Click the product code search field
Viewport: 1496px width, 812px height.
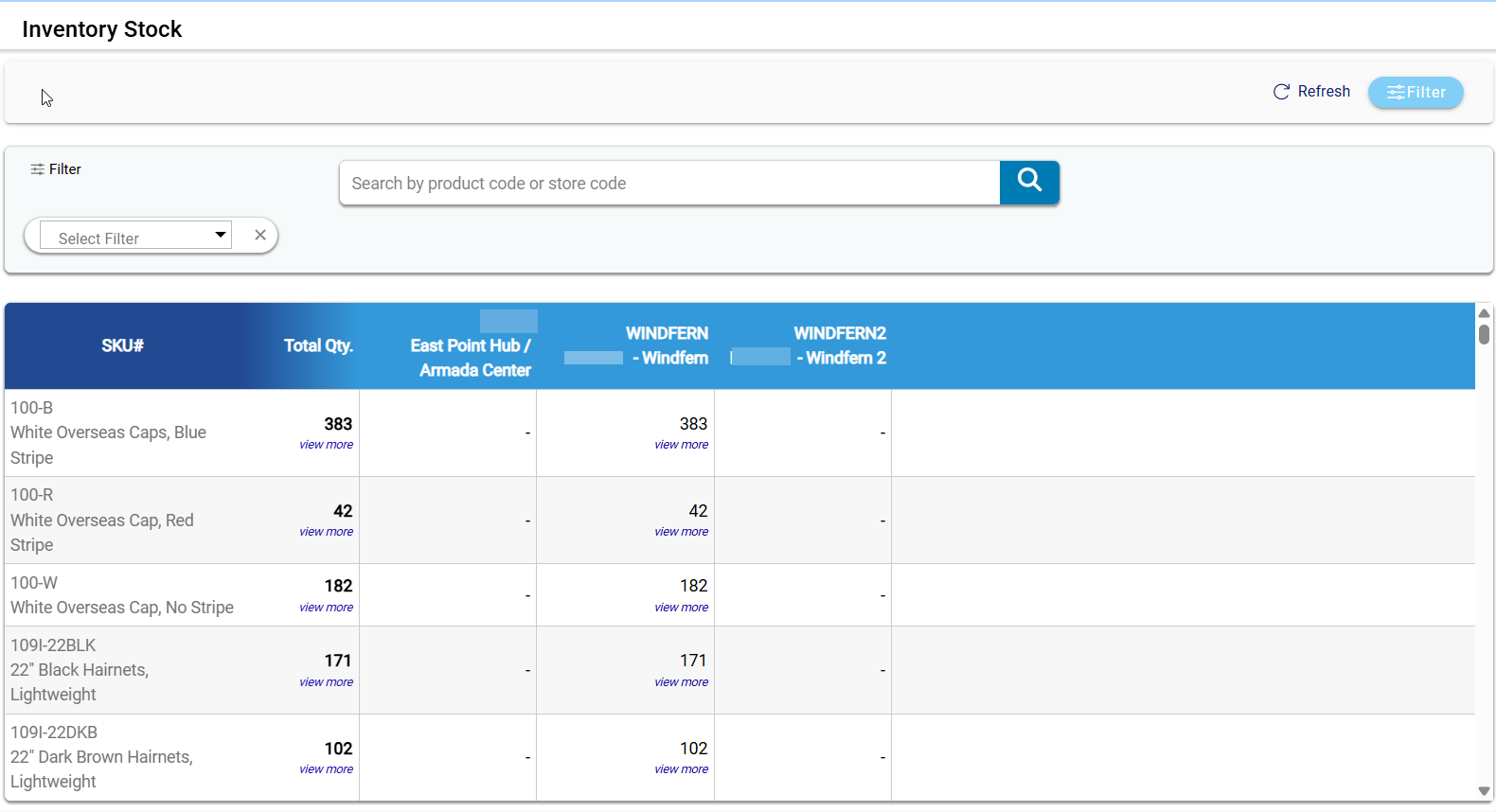[x=669, y=184]
